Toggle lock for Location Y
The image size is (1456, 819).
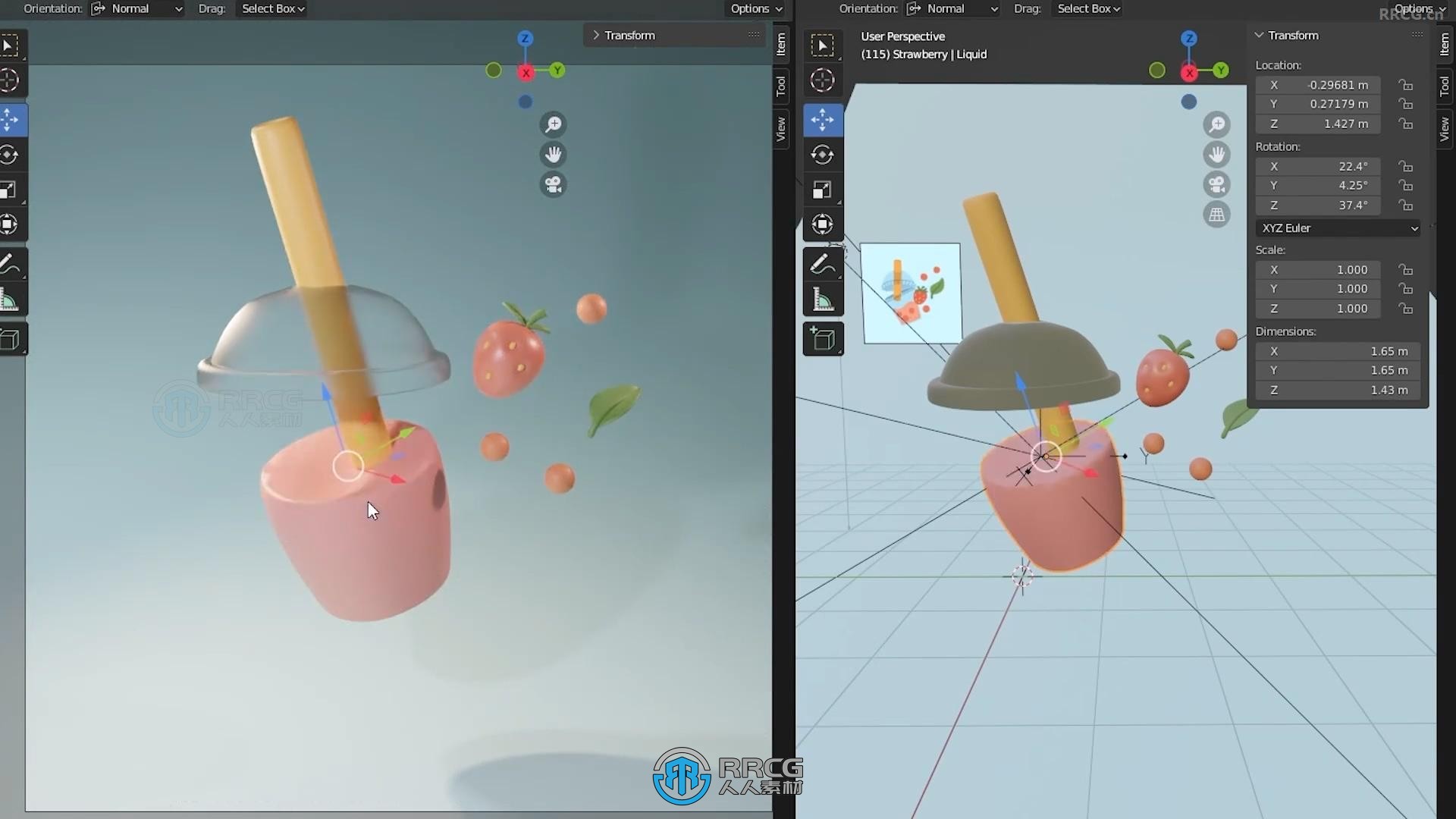point(1406,104)
